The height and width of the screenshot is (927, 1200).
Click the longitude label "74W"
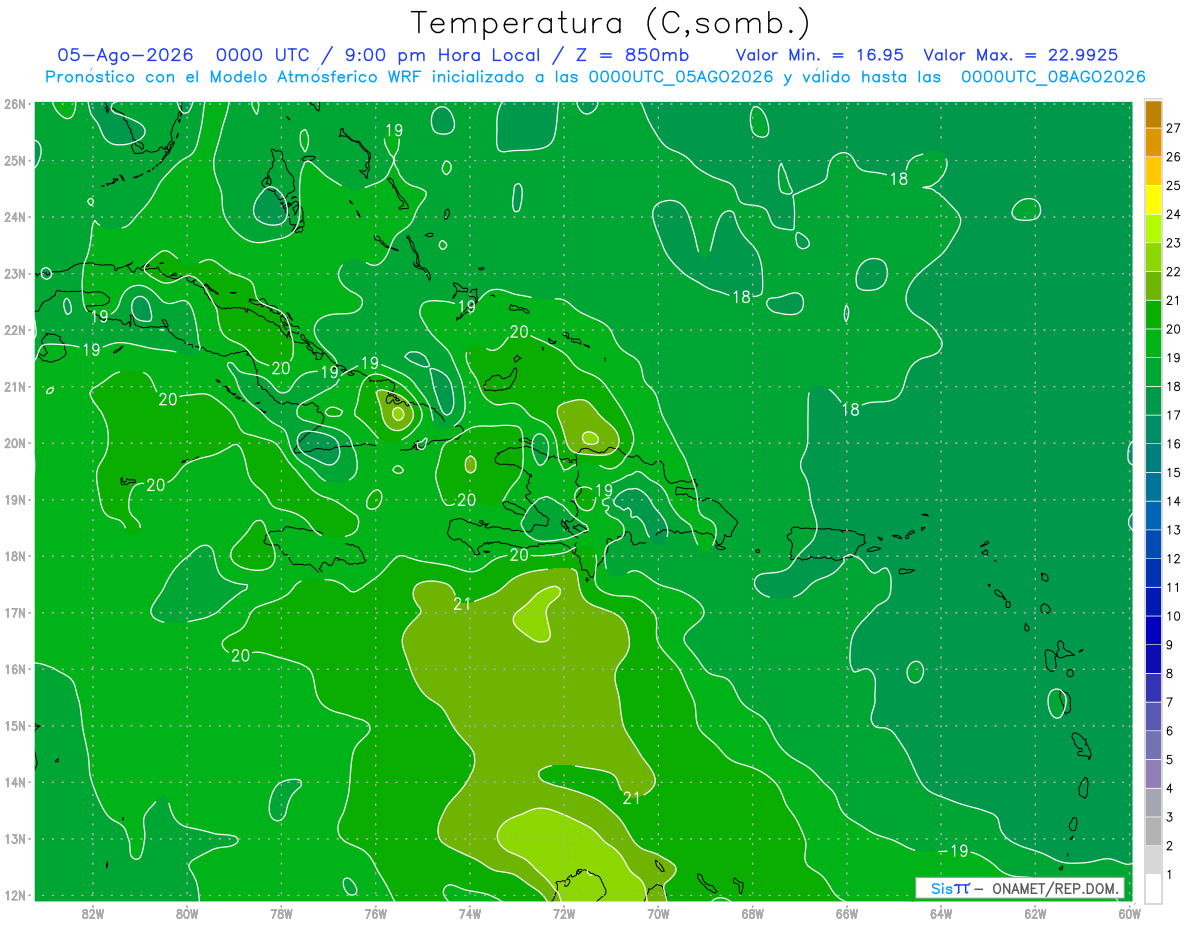pyautogui.click(x=470, y=913)
